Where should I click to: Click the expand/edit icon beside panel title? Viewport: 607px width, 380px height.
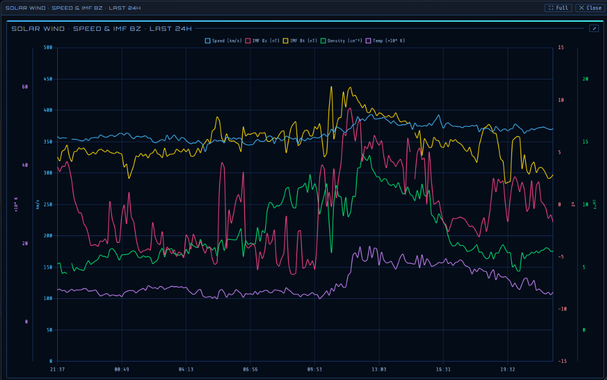(594, 28)
